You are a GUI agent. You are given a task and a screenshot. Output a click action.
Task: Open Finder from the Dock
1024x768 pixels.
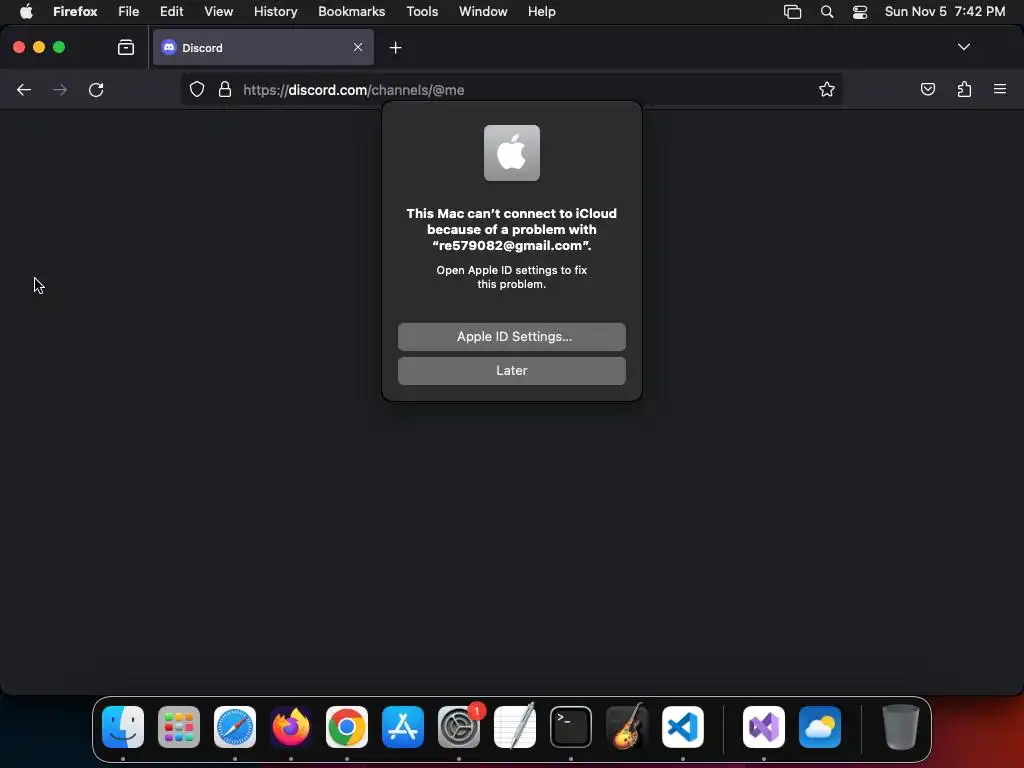(123, 727)
